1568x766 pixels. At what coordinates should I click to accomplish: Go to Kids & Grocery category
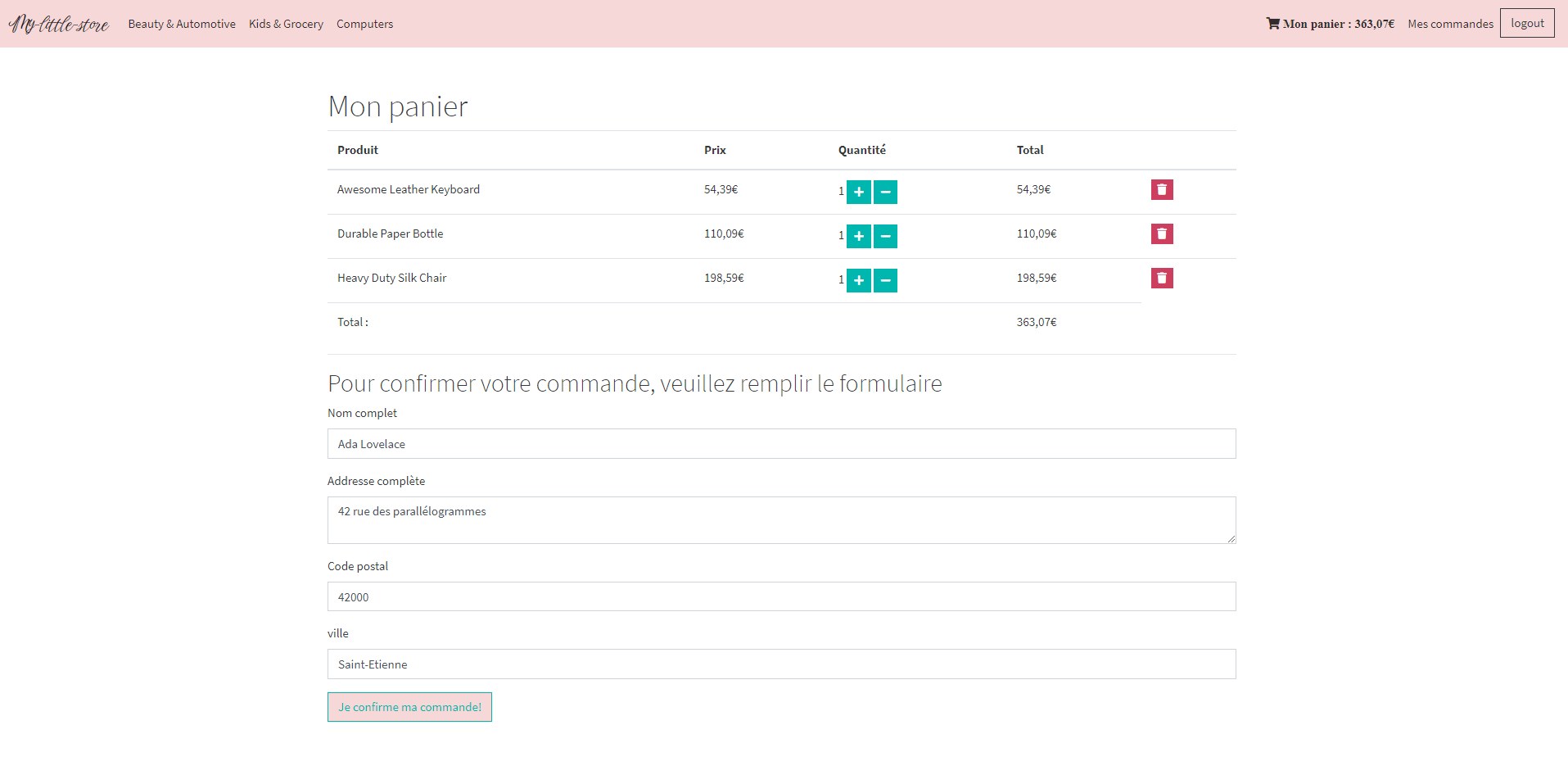pyautogui.click(x=286, y=24)
